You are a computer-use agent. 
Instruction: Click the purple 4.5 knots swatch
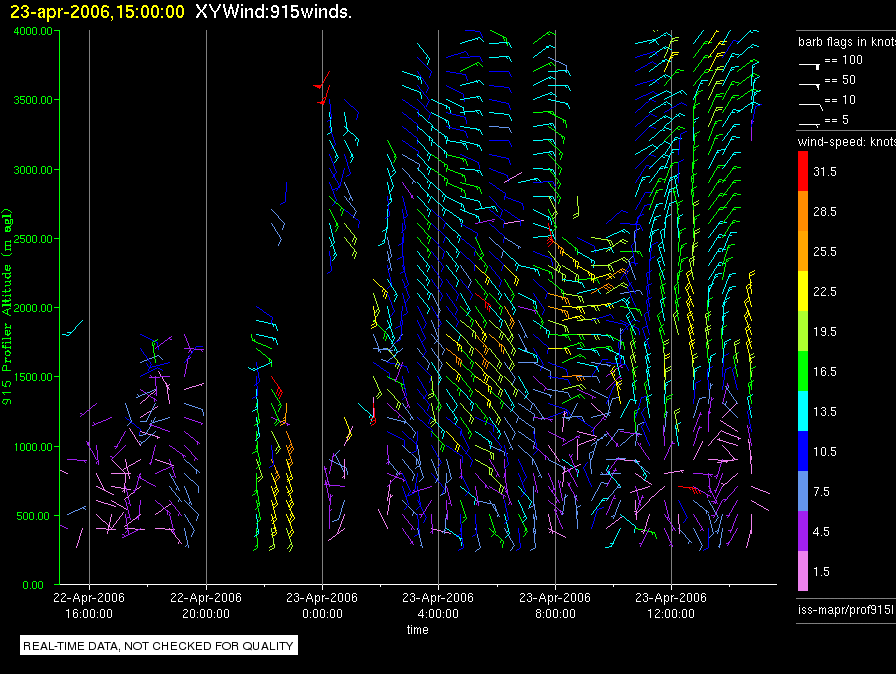tap(803, 531)
